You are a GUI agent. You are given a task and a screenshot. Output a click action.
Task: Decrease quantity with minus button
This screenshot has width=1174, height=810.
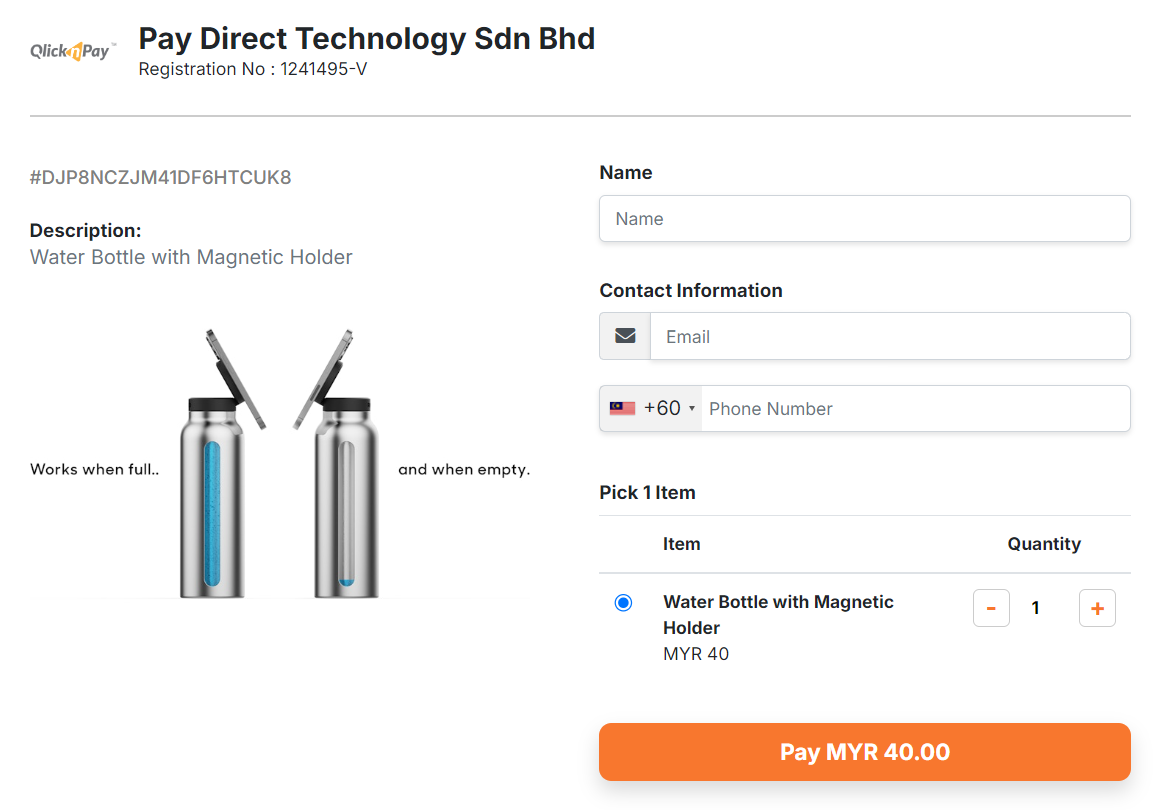pyautogui.click(x=991, y=608)
